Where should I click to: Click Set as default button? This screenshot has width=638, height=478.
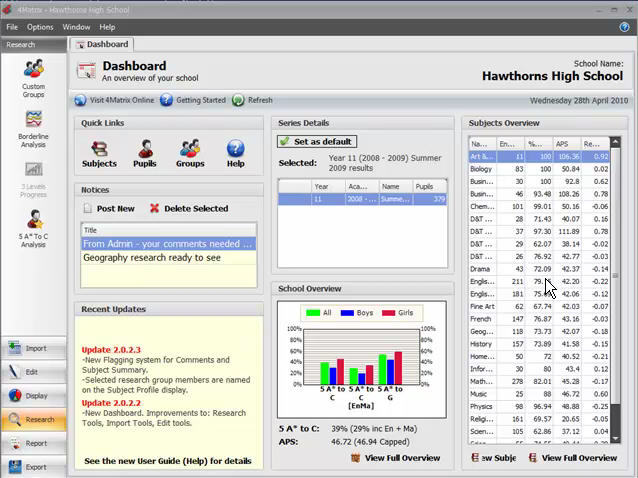click(315, 142)
